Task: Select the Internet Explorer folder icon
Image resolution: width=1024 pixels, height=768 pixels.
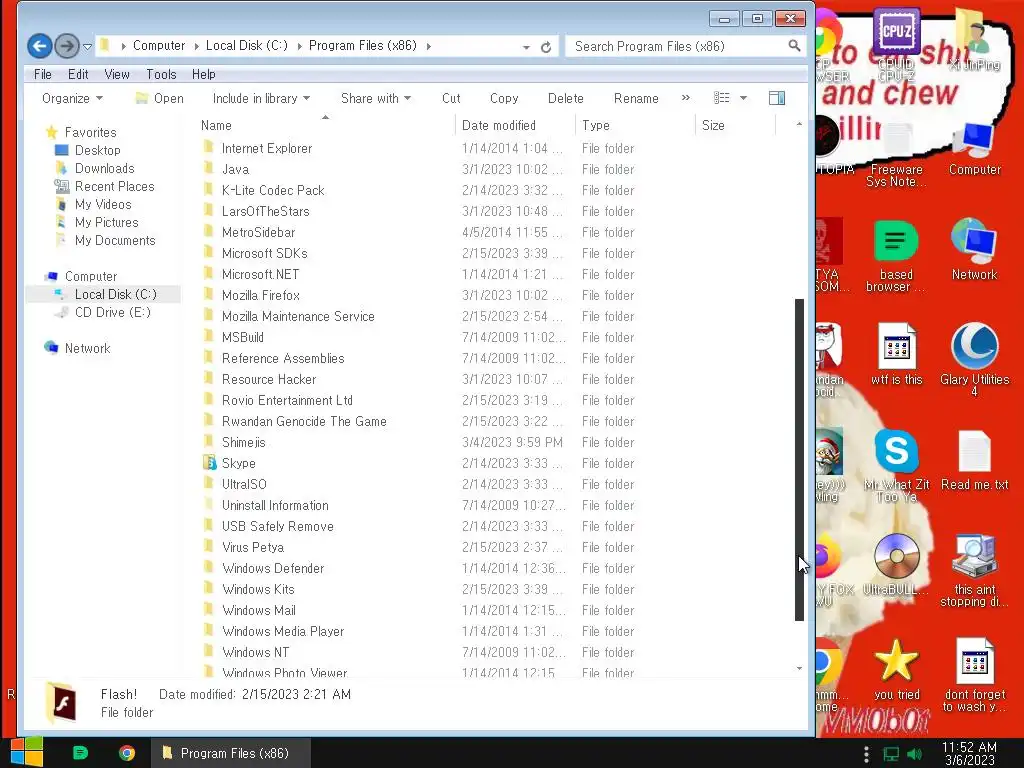Action: coord(209,148)
